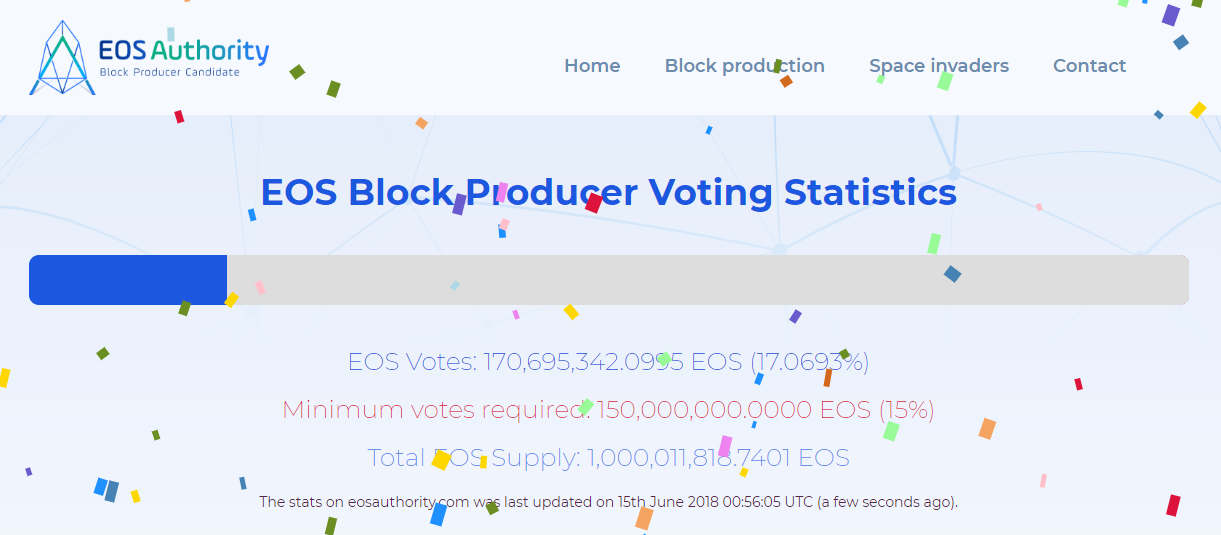Click the EOS triangular logo icon
Screen dimensions: 1221x535
[62, 57]
